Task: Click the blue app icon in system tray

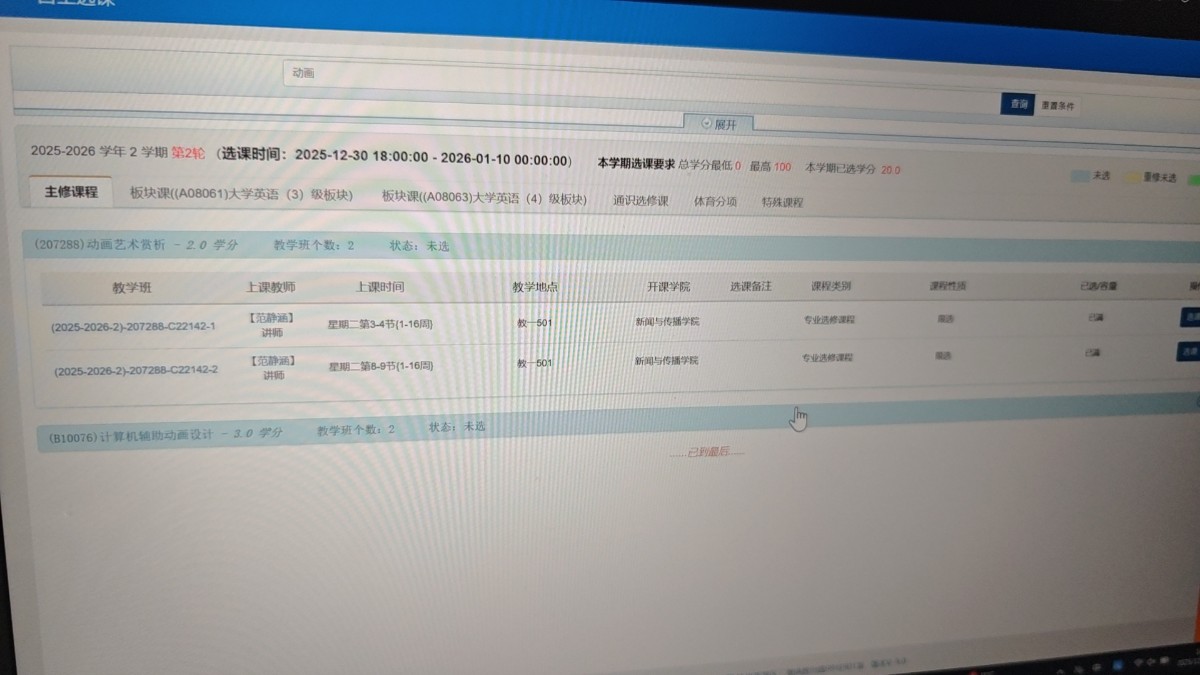Action: pos(1117,663)
